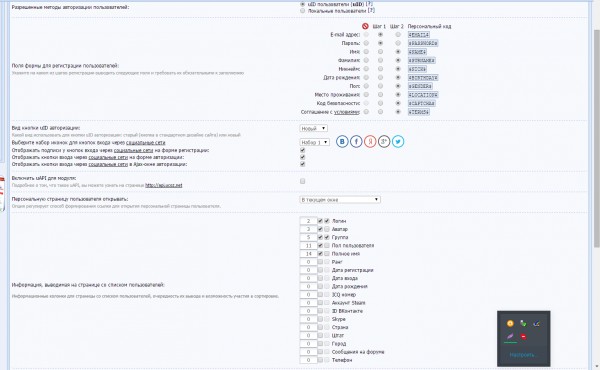The image size is (600, 370).
Task: Open социальные сети link in registration form row
Action: coord(134,150)
